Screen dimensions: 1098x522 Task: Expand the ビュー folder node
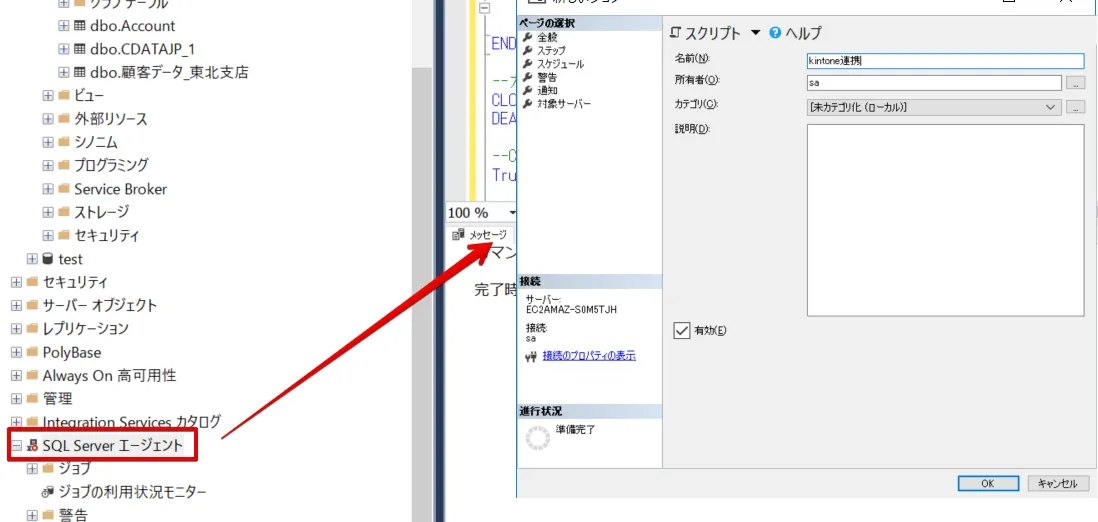pyautogui.click(x=48, y=95)
